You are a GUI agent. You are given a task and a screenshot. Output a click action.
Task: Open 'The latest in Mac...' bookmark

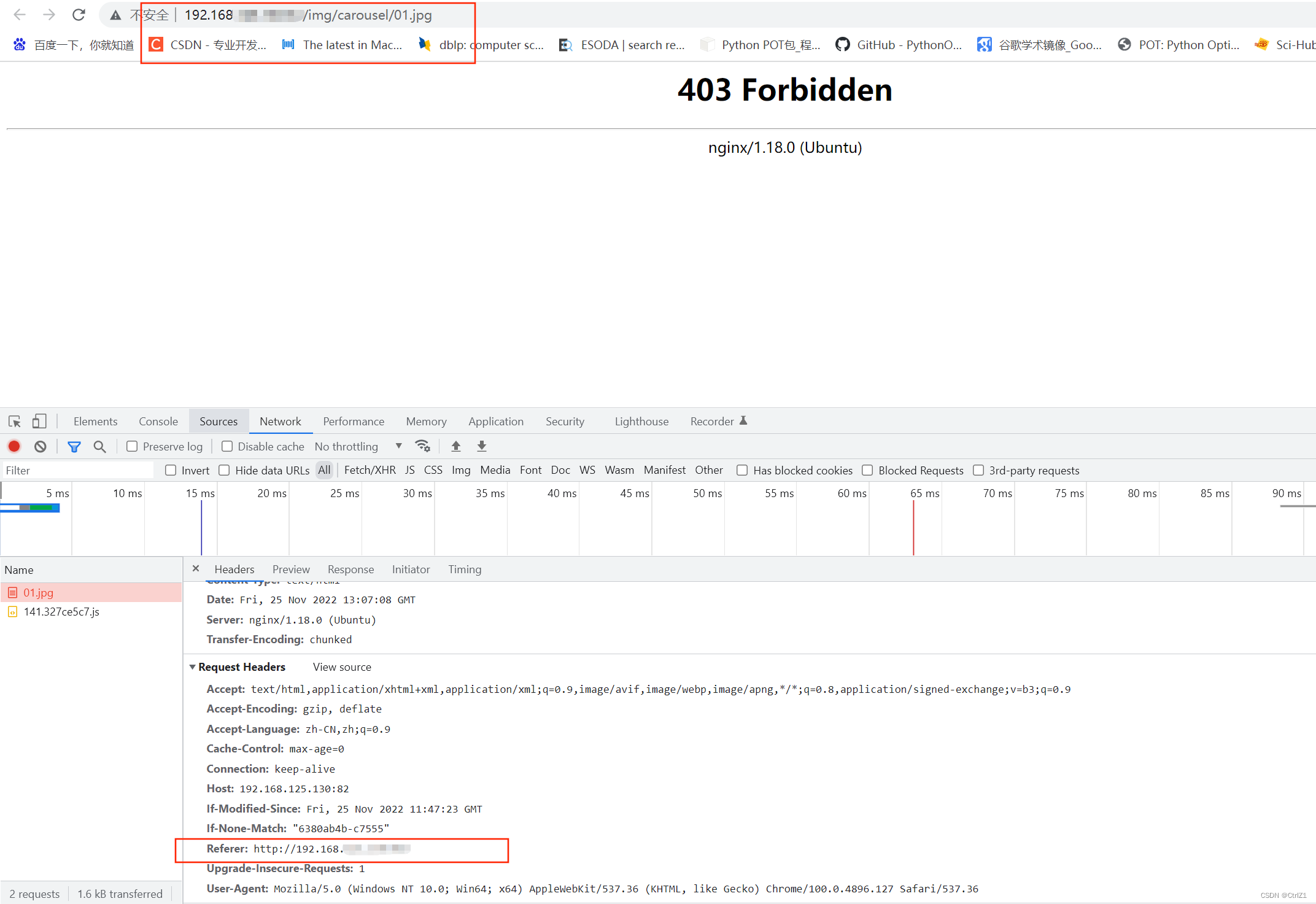click(342, 45)
